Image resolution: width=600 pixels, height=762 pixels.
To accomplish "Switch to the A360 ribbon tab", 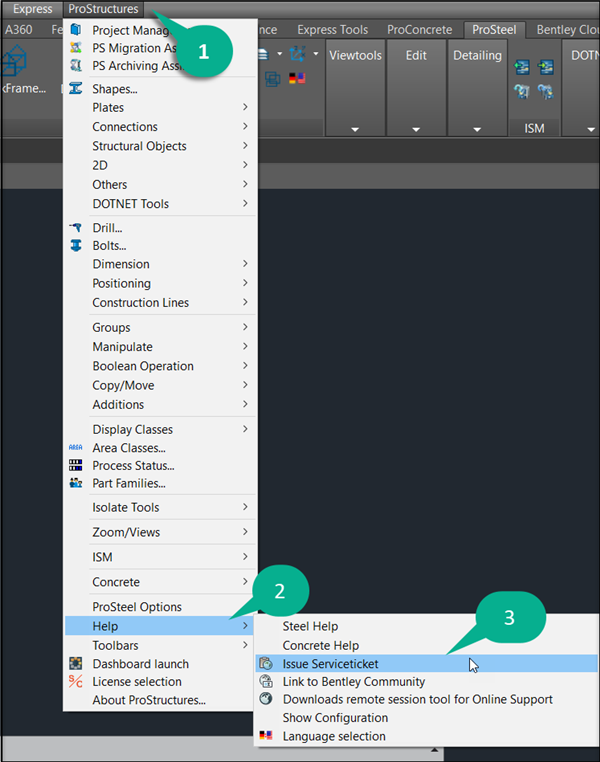I will (x=18, y=30).
